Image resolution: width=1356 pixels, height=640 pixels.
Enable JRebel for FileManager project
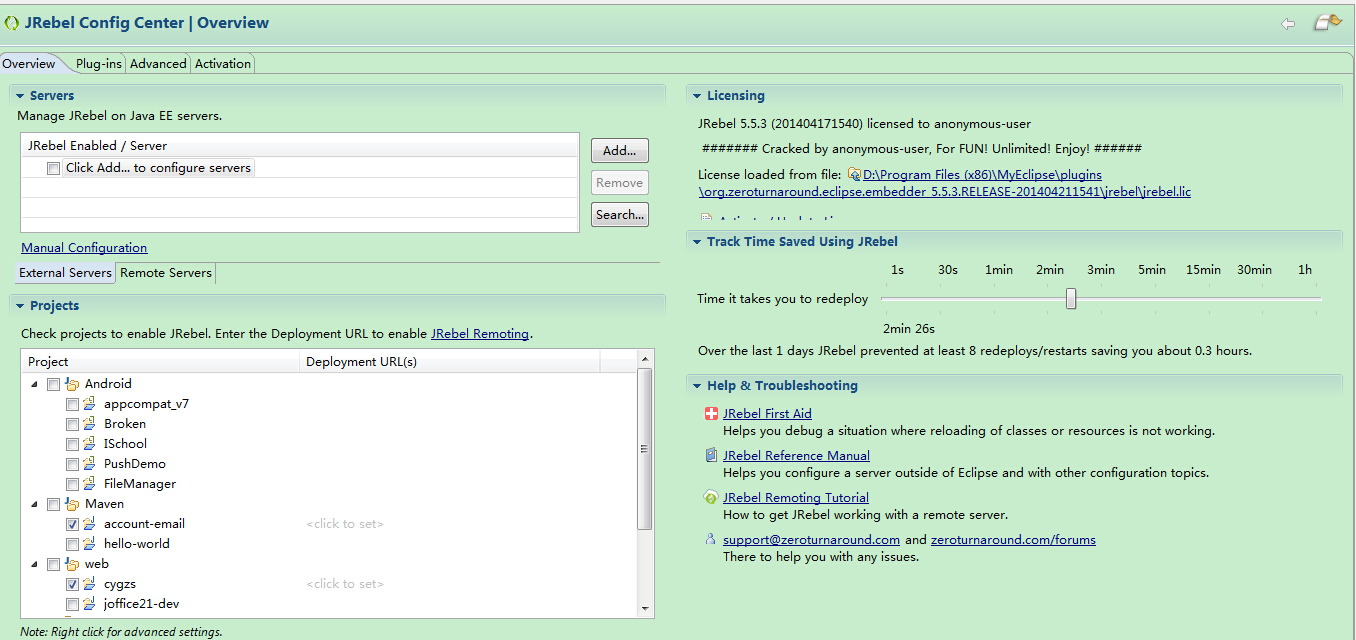coord(72,484)
